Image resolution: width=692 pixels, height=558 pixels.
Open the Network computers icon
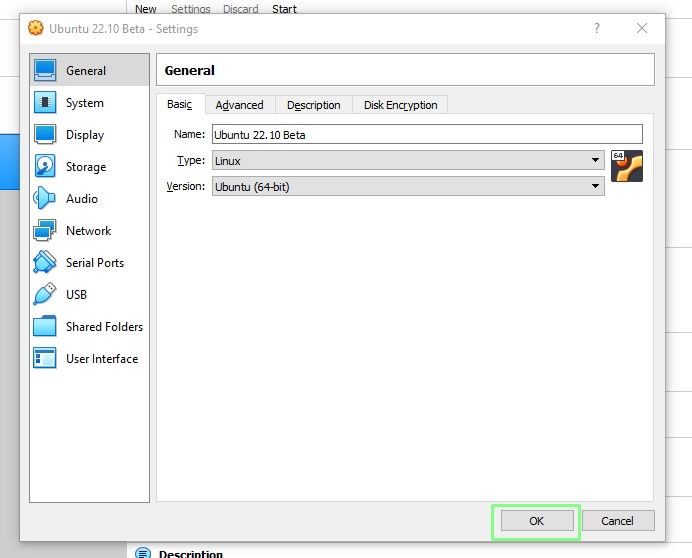tap(45, 230)
